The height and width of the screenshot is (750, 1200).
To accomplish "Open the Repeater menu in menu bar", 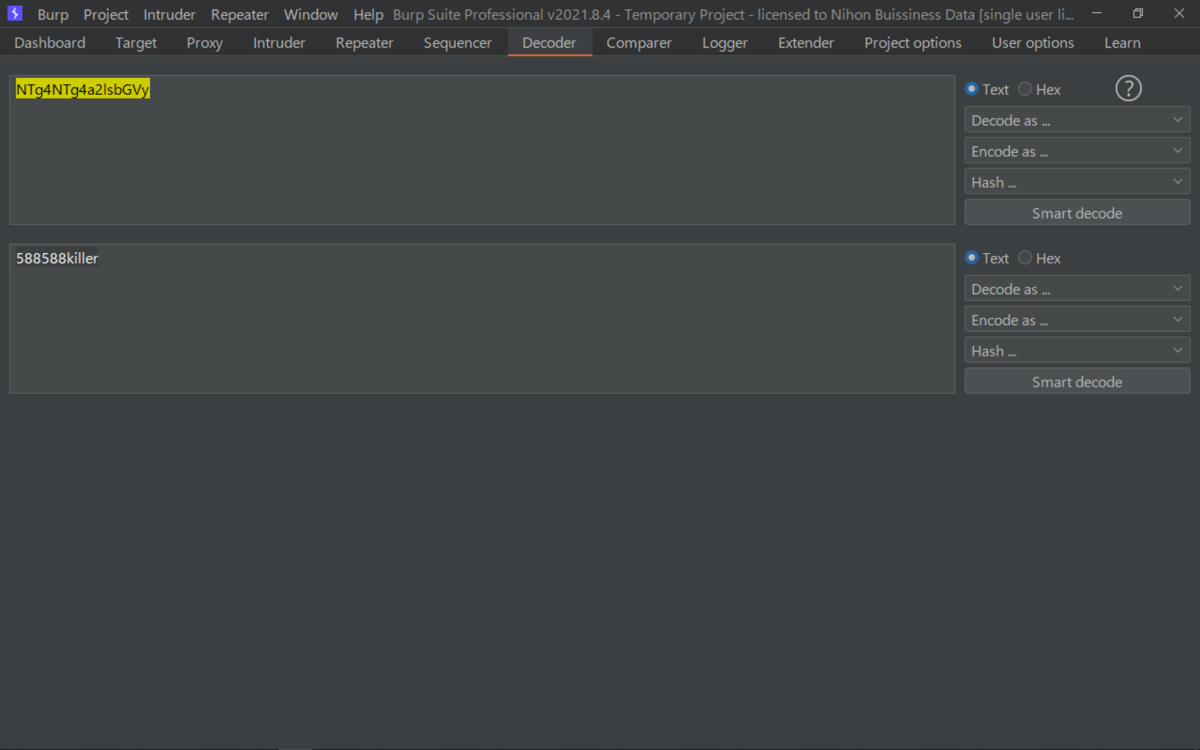I will coord(240,15).
